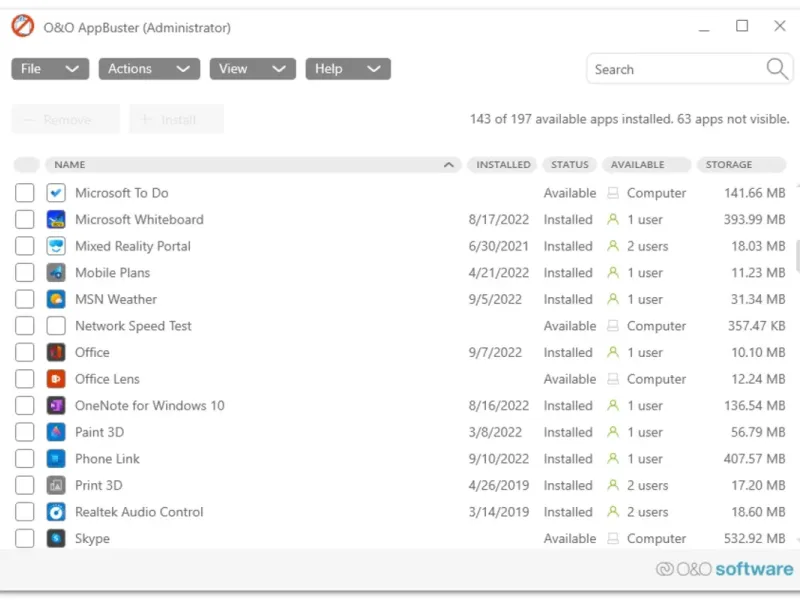Open the File dropdown menu
Image resolution: width=800 pixels, height=600 pixels.
coord(50,69)
